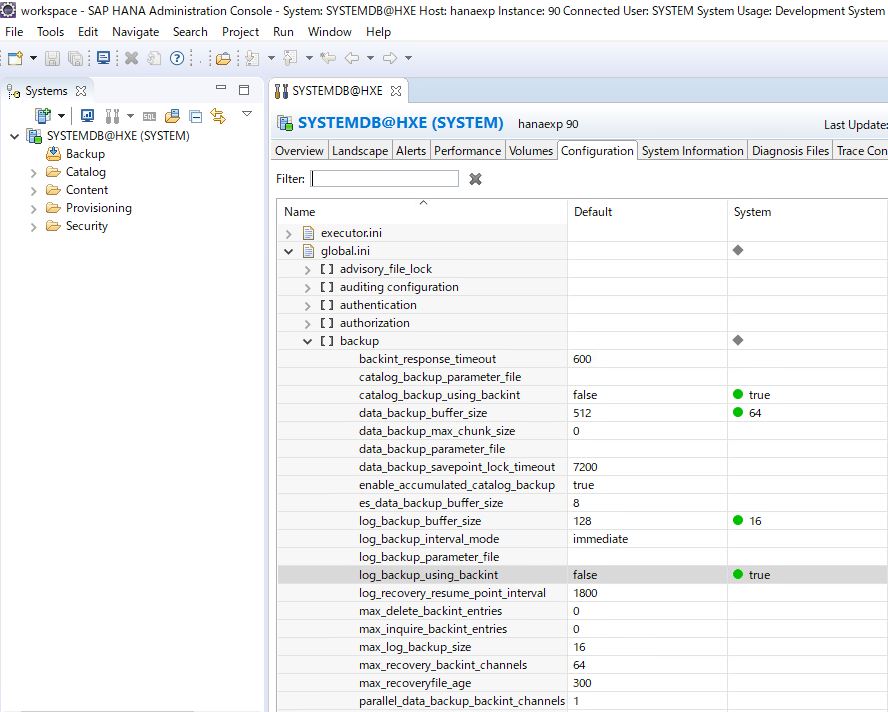The image size is (888, 712).
Task: Expand the Provisioning folder
Action: point(33,208)
